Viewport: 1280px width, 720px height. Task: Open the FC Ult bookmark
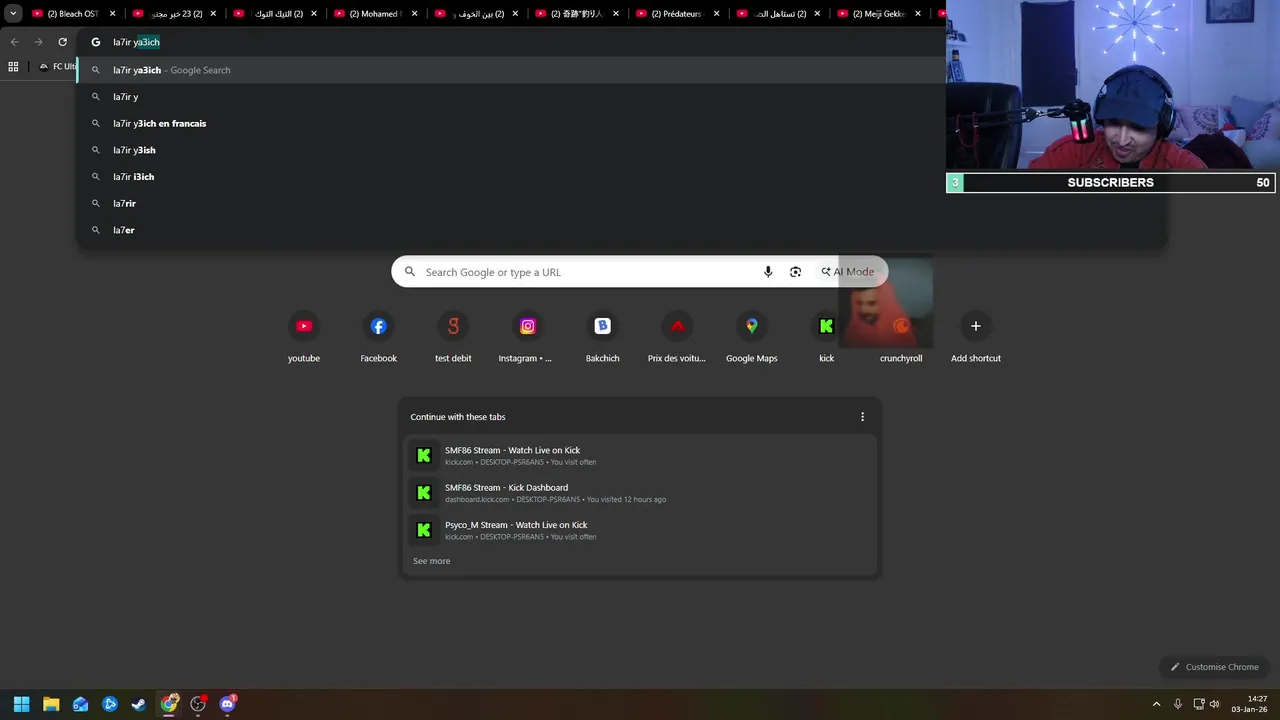click(58, 67)
